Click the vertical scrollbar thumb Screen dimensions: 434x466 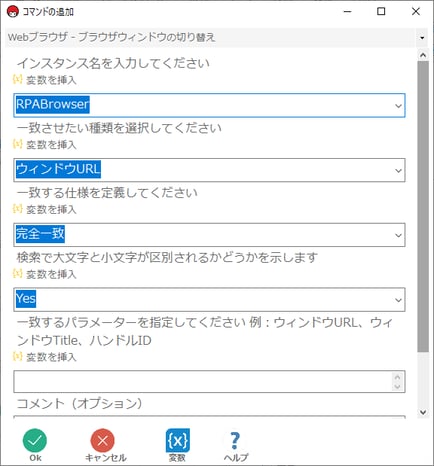tap(423, 206)
